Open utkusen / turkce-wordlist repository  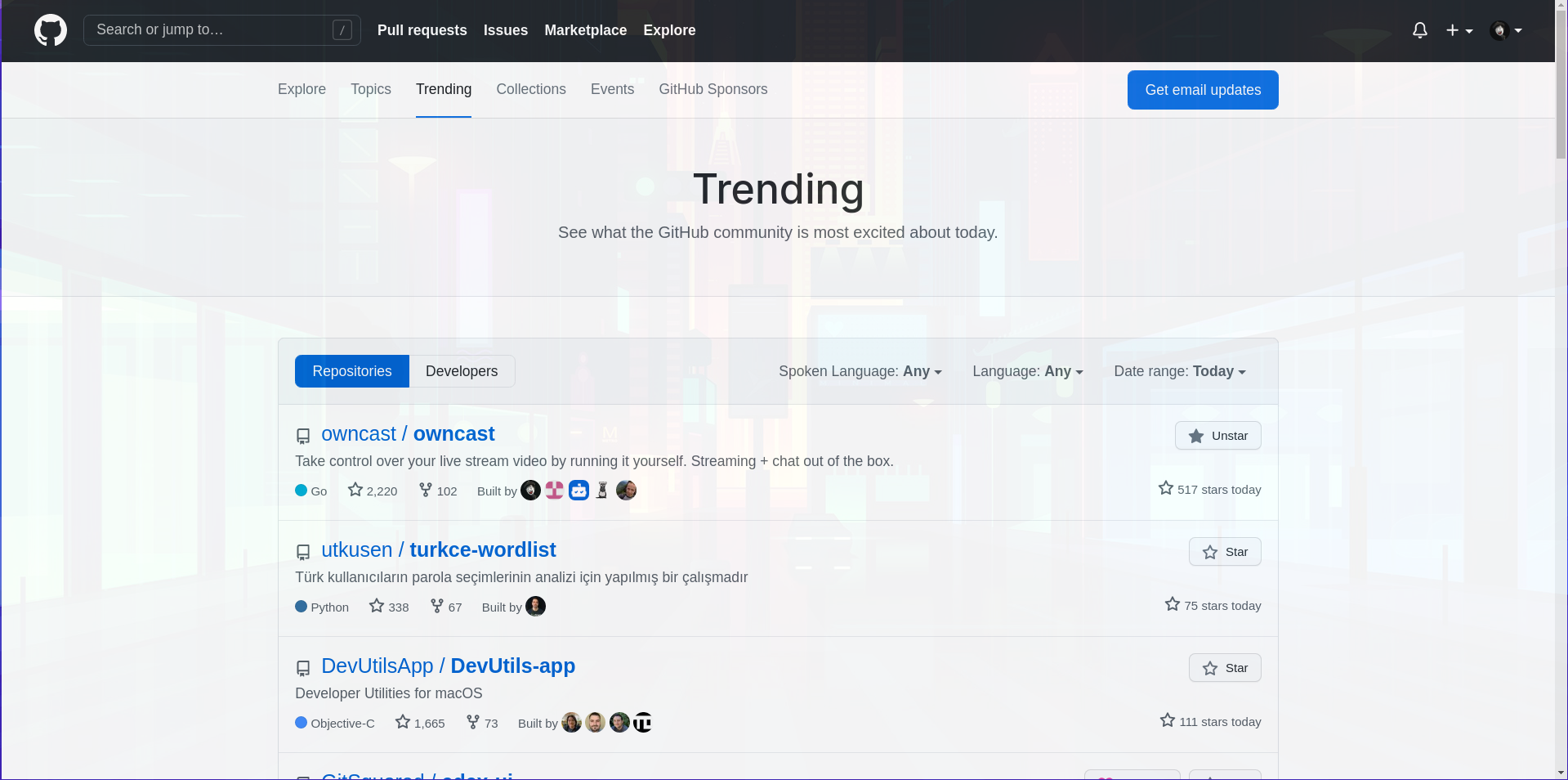(x=439, y=550)
